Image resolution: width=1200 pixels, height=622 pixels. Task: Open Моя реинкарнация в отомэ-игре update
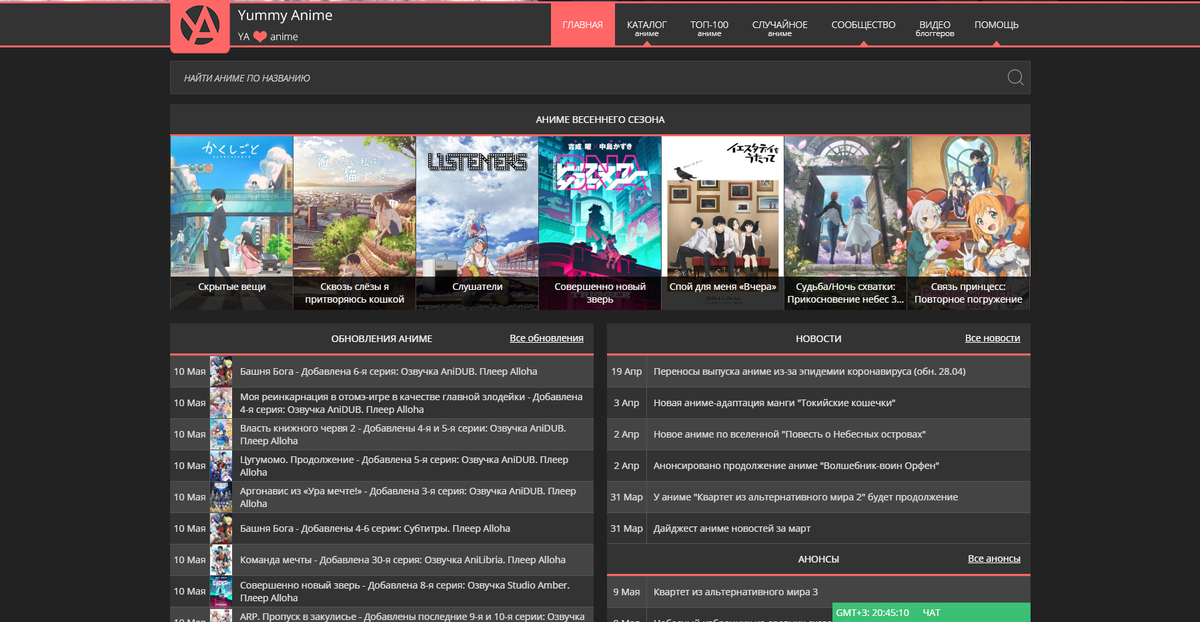pyautogui.click(x=411, y=403)
